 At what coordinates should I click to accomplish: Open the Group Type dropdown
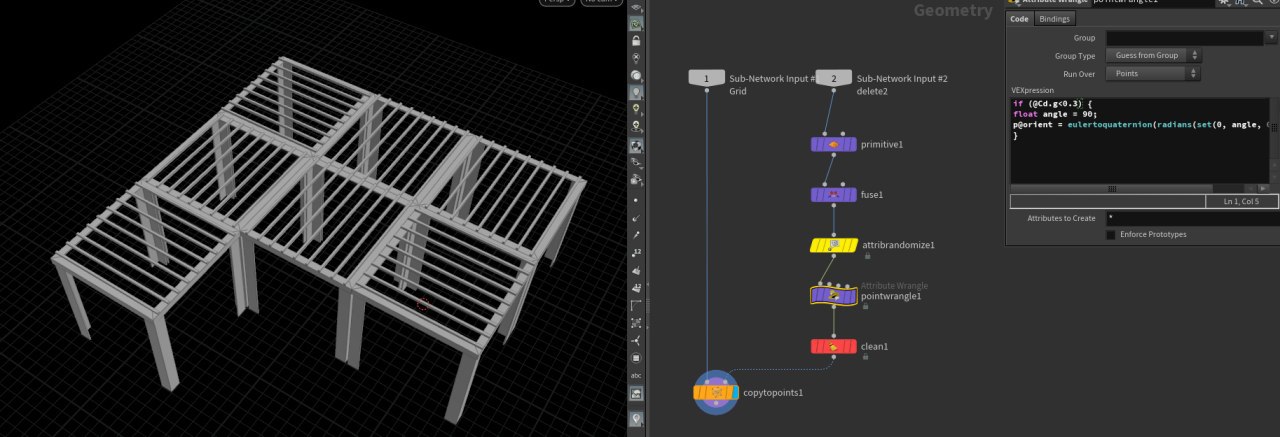pos(1153,56)
